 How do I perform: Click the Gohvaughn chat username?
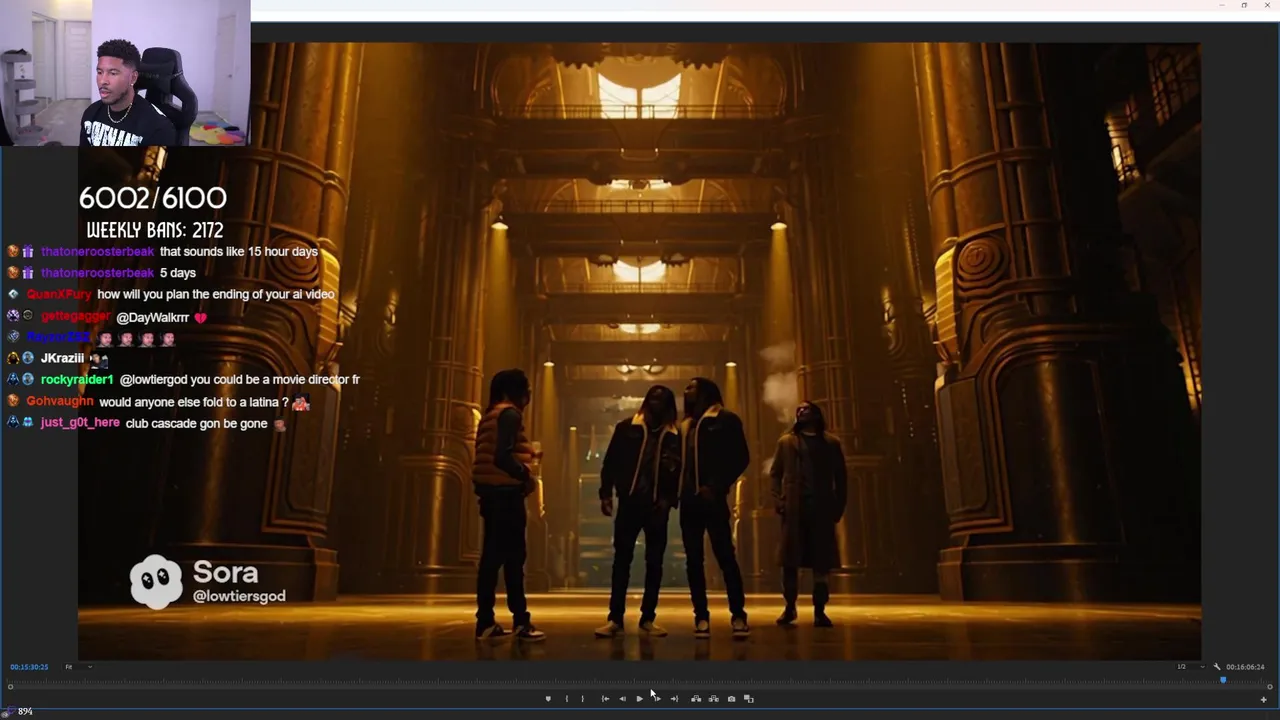pos(60,401)
